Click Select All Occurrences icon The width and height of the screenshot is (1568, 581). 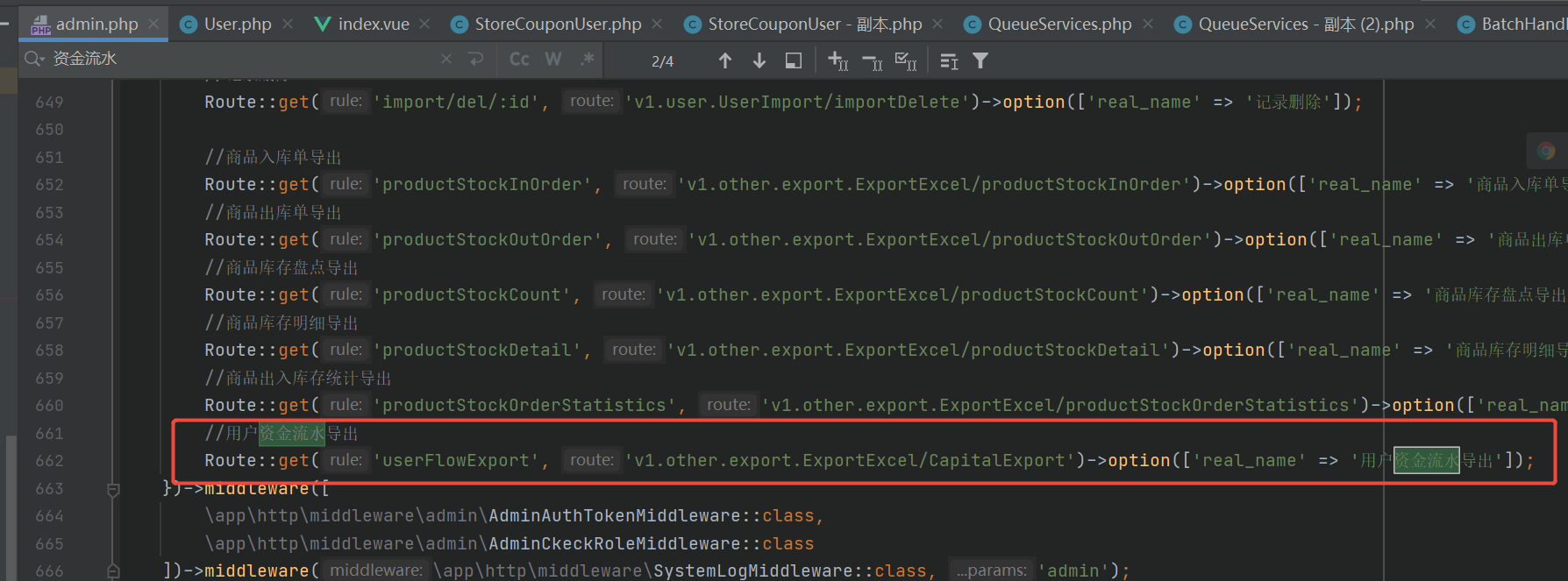point(905,60)
